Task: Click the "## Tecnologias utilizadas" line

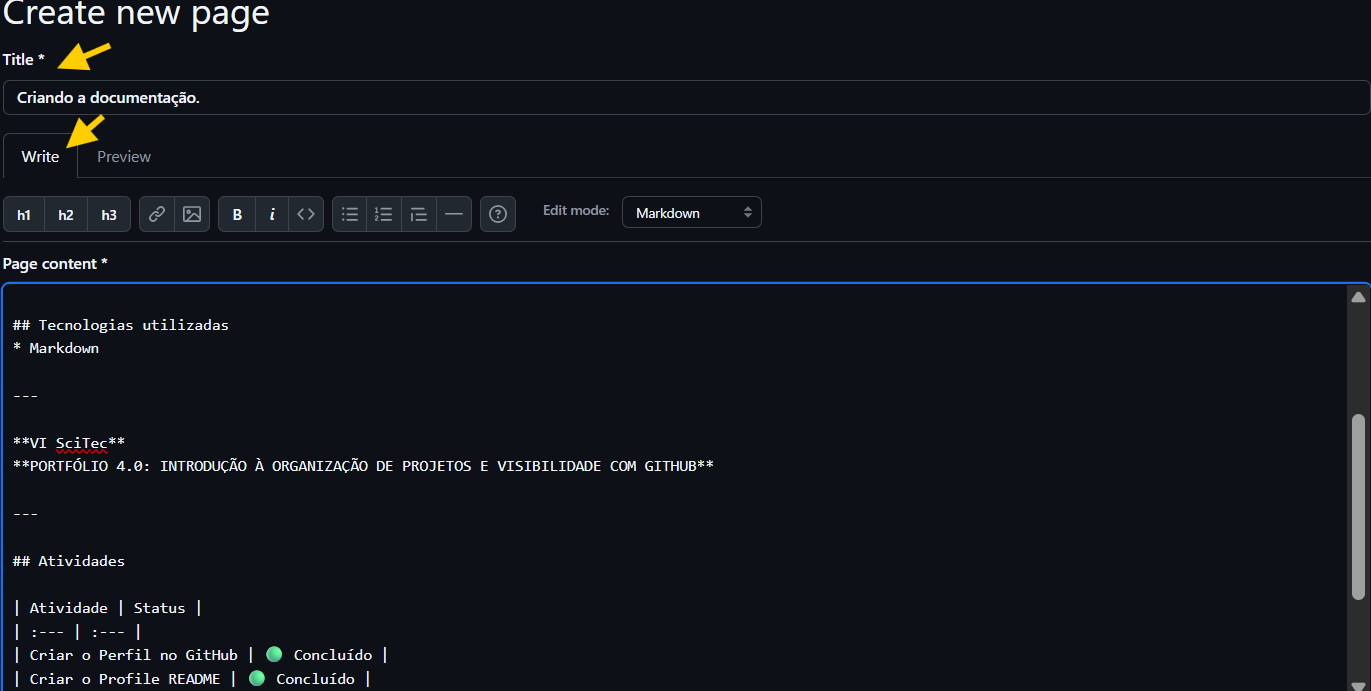Action: coord(121,325)
